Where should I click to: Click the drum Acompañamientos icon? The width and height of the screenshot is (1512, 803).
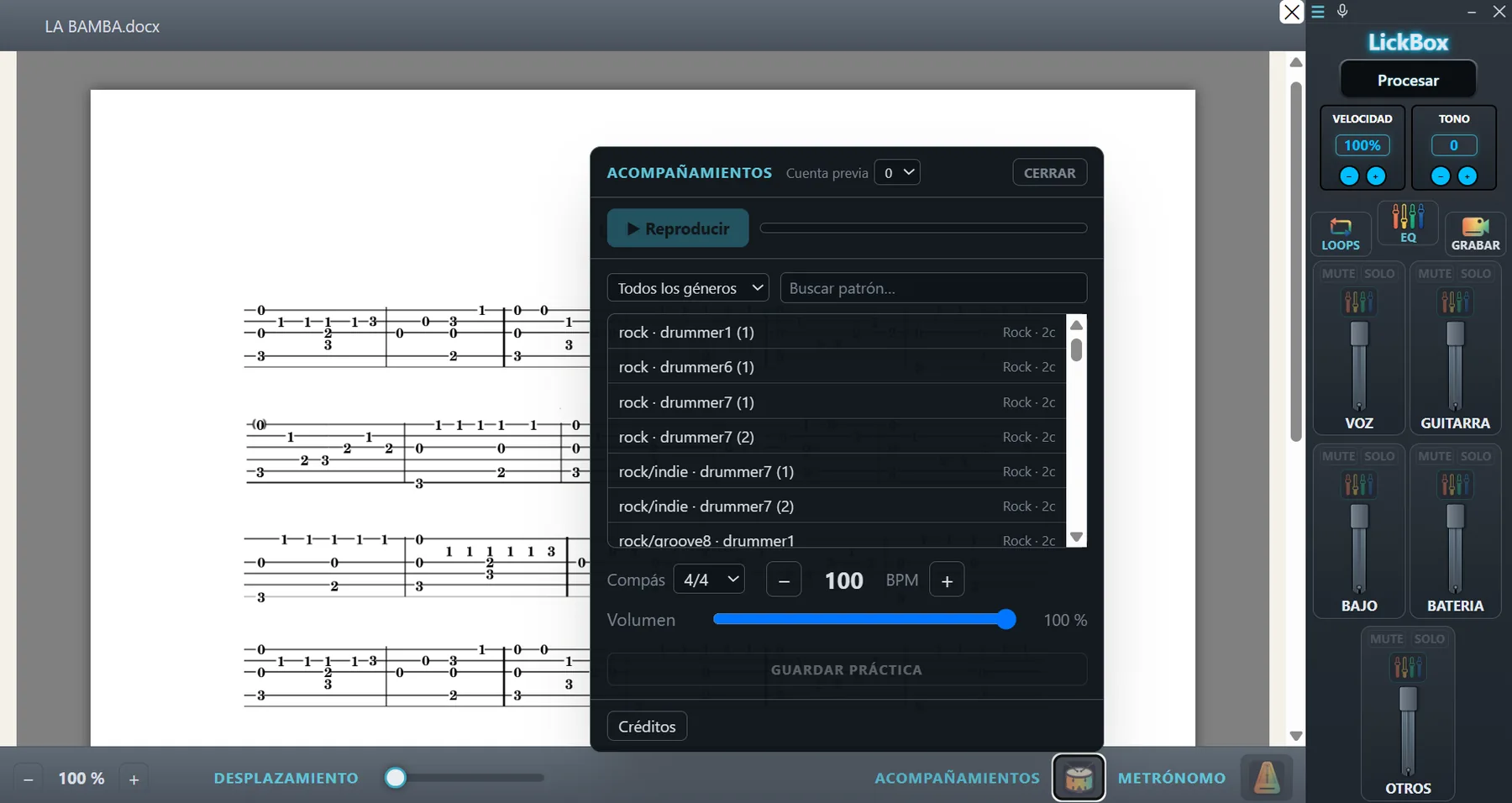click(x=1079, y=778)
